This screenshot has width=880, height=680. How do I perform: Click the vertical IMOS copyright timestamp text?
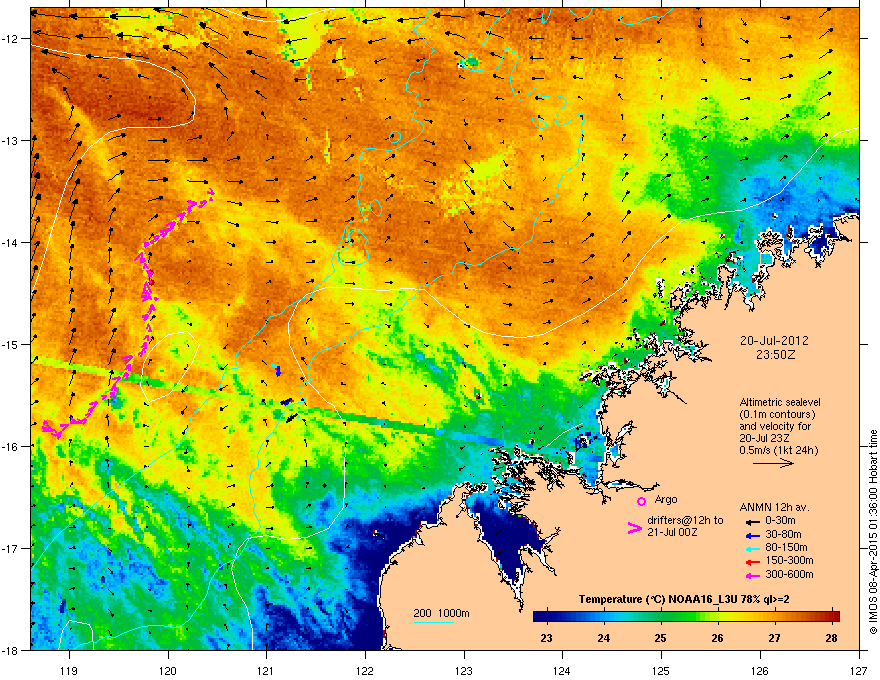(x=873, y=532)
